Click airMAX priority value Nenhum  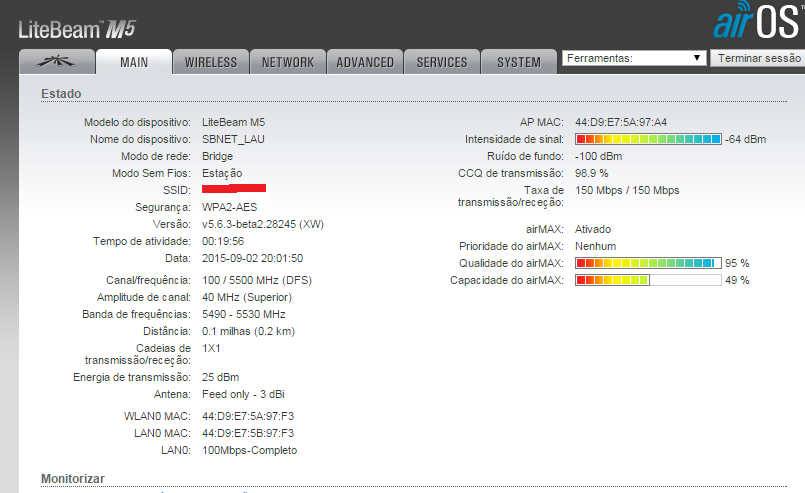(596, 246)
